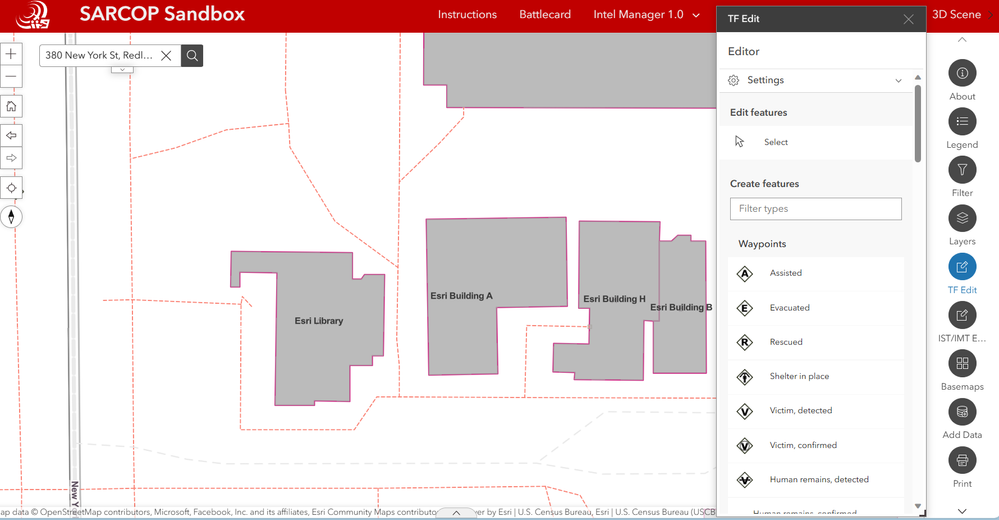Expand the bottom attribute table handle
This screenshot has height=520, width=999.
(456, 512)
